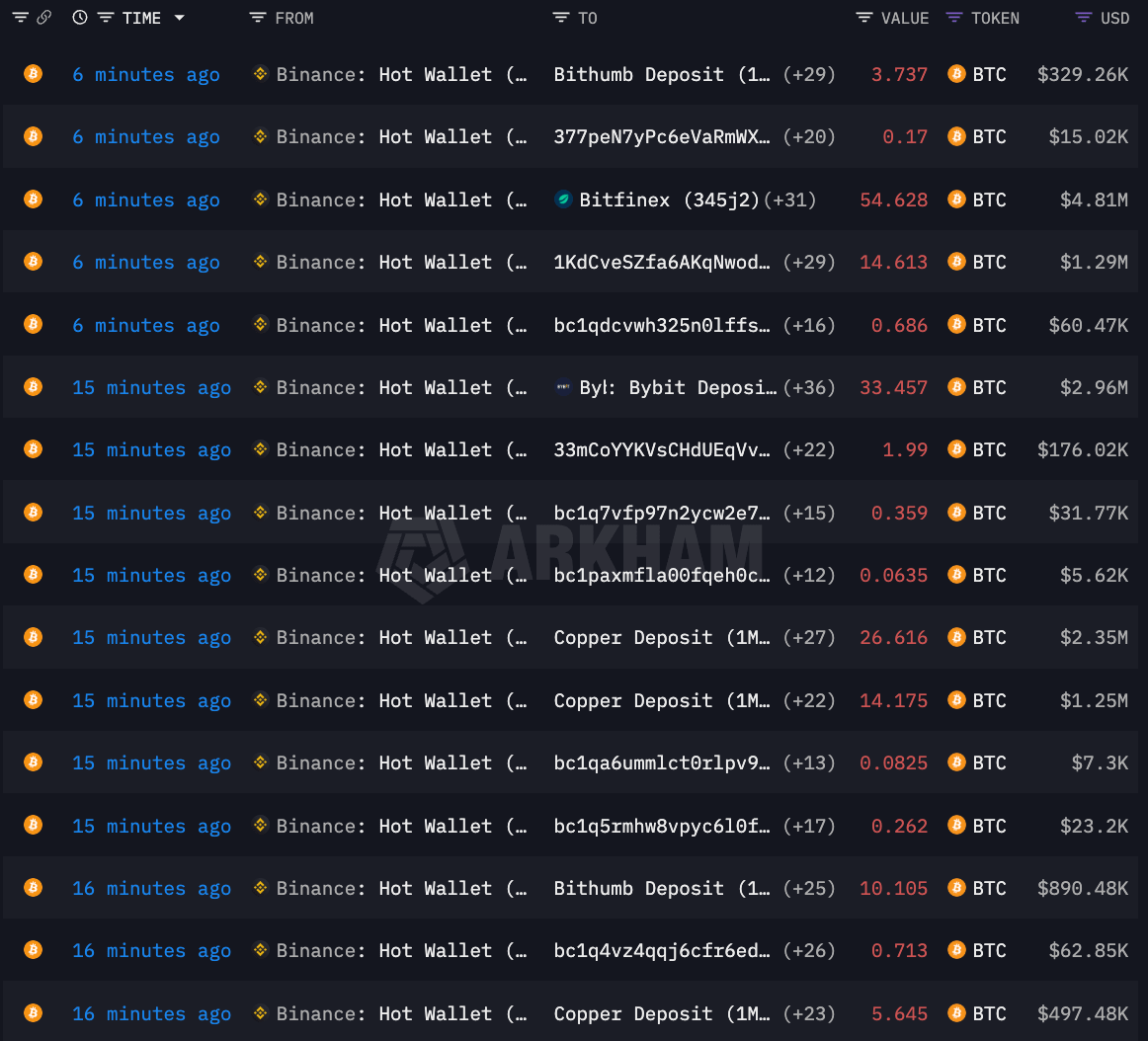Open transaction time on the $4.81M row

[145, 200]
